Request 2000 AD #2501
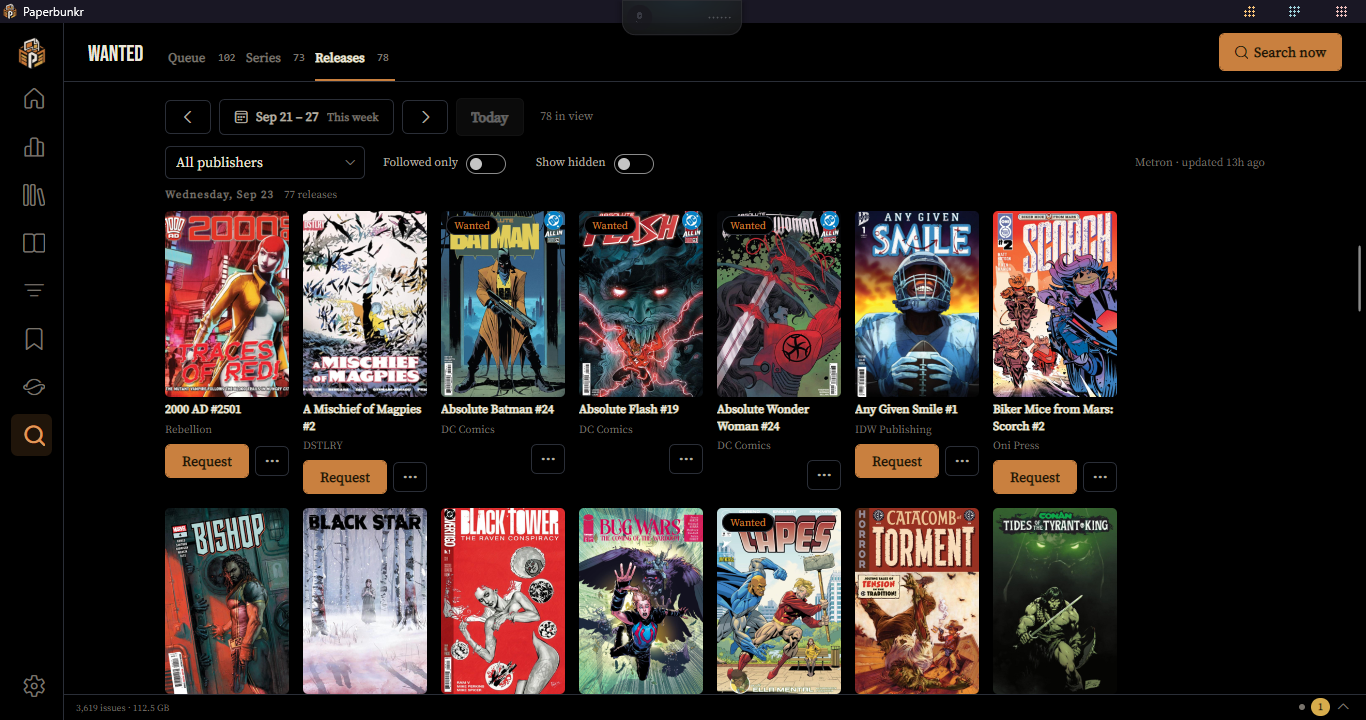 pos(207,461)
